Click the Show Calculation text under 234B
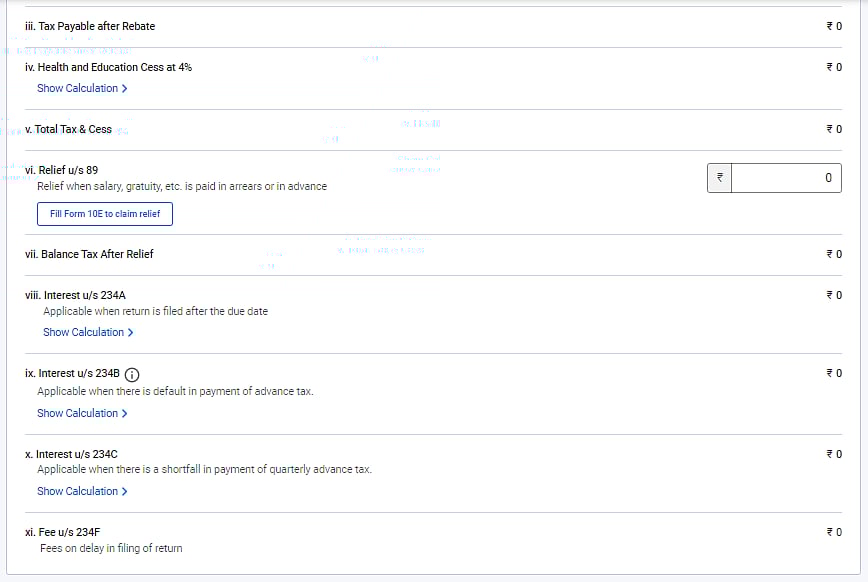 77,413
